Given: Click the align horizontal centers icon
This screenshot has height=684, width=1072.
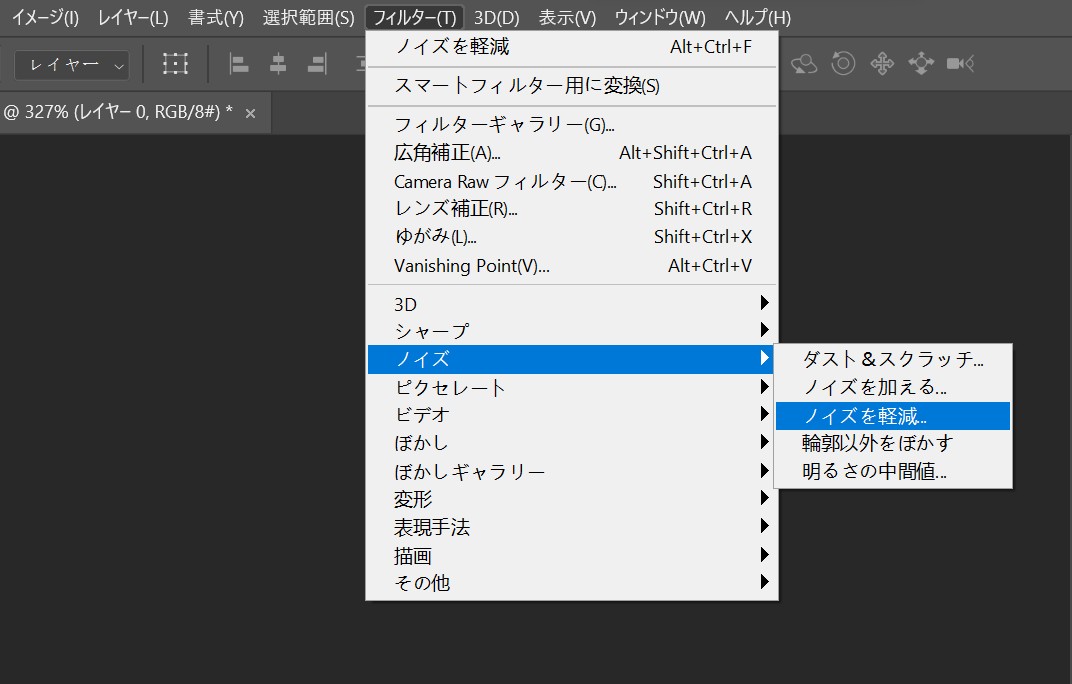Looking at the screenshot, I should click(x=278, y=63).
